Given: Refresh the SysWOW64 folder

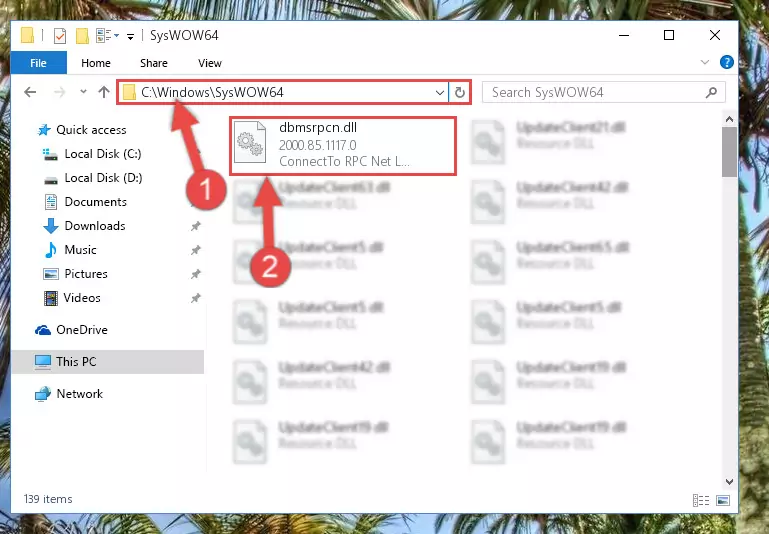Looking at the screenshot, I should [x=460, y=92].
